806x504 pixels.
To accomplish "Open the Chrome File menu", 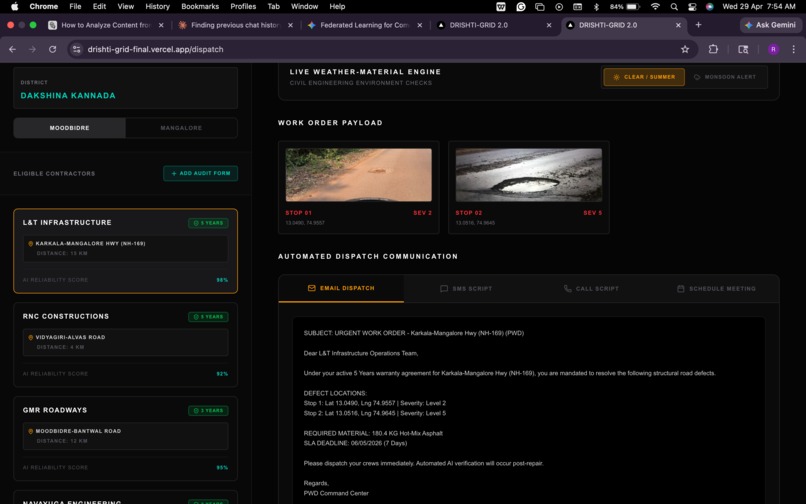I will click(x=75, y=7).
